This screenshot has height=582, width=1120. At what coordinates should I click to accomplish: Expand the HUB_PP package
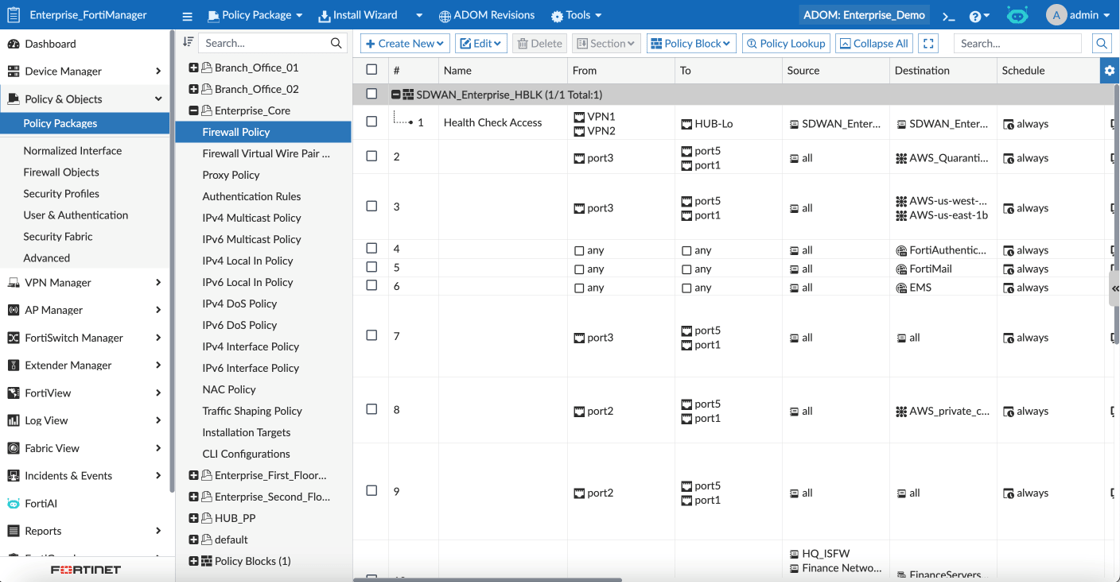point(194,518)
